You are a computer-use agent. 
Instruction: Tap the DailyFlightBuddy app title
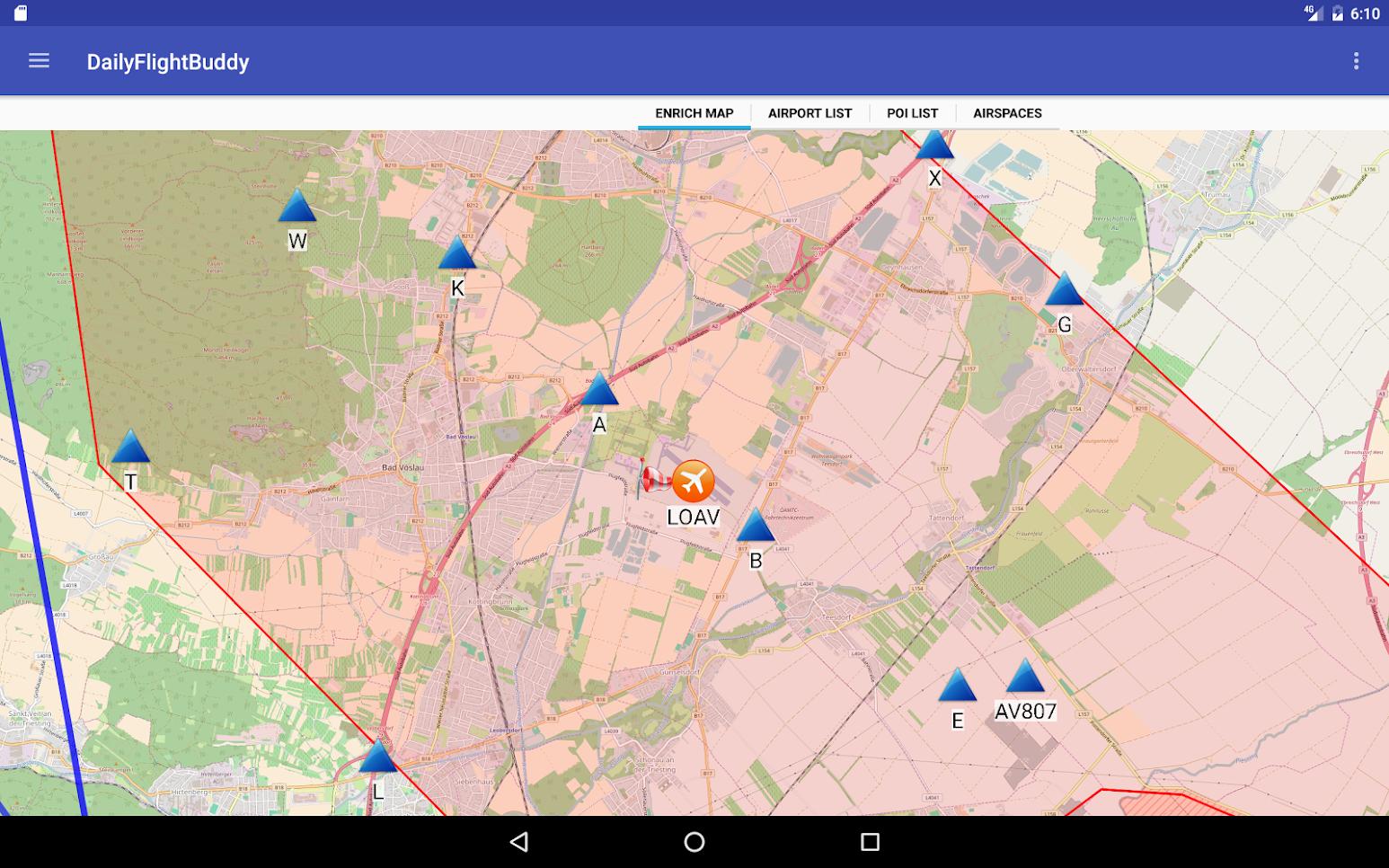pyautogui.click(x=168, y=62)
